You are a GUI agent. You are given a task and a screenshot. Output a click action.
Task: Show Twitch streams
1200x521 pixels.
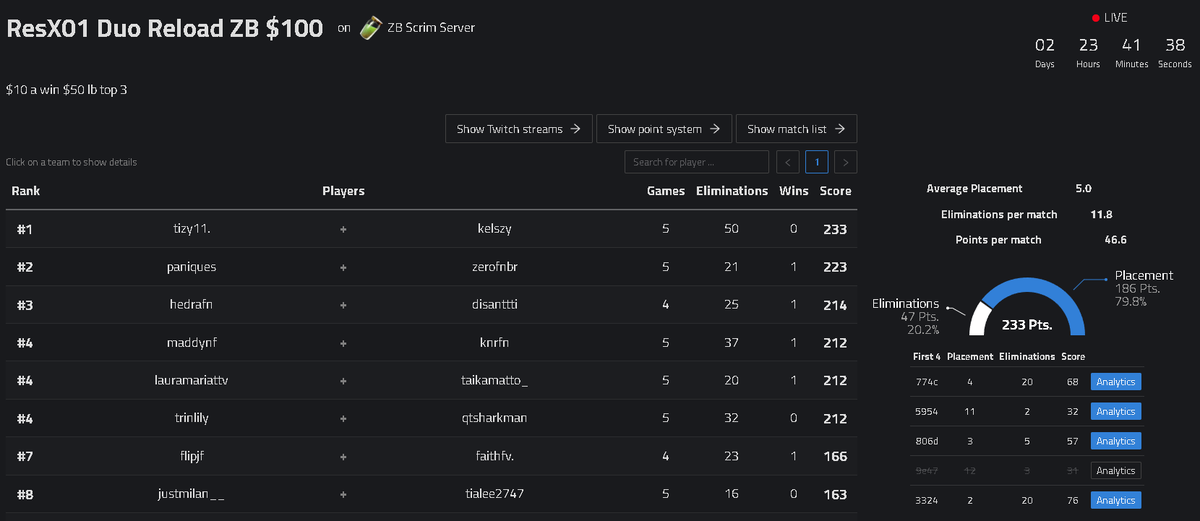518,129
